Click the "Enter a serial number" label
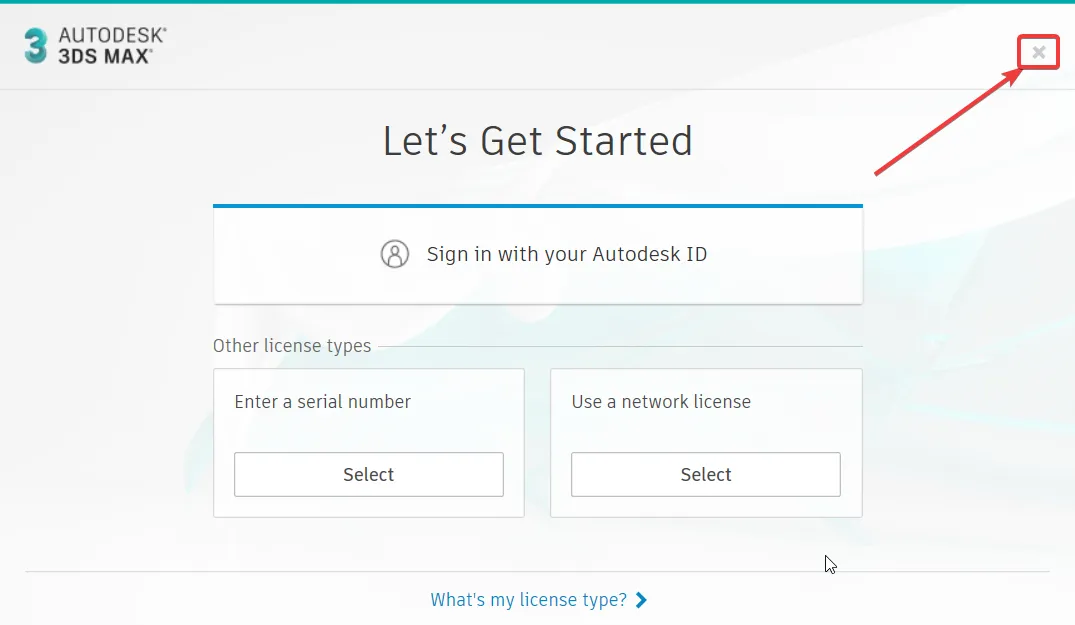This screenshot has width=1075, height=625. point(322,402)
